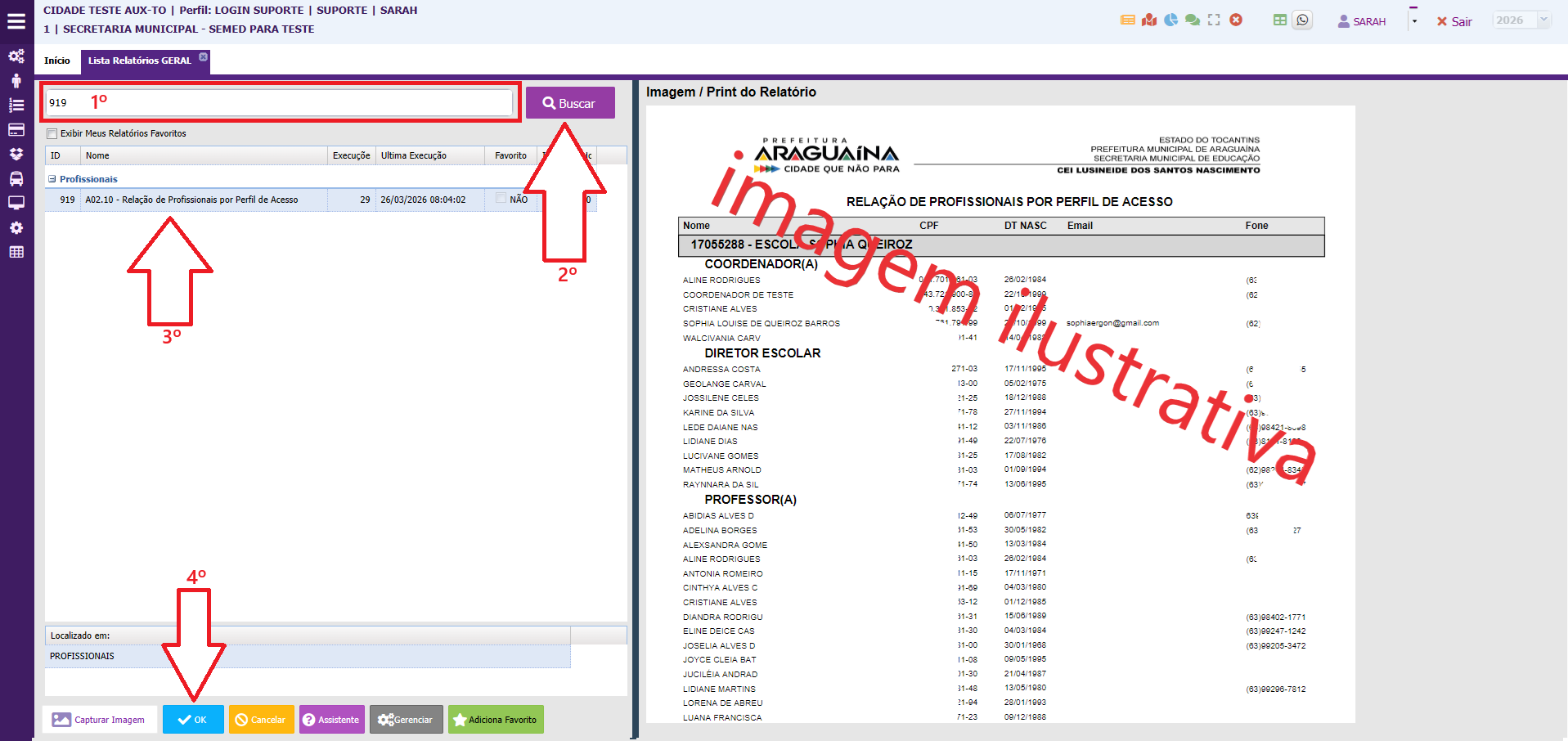Collapse the Profissionais group
The height and width of the screenshot is (741, 1568).
point(52,179)
